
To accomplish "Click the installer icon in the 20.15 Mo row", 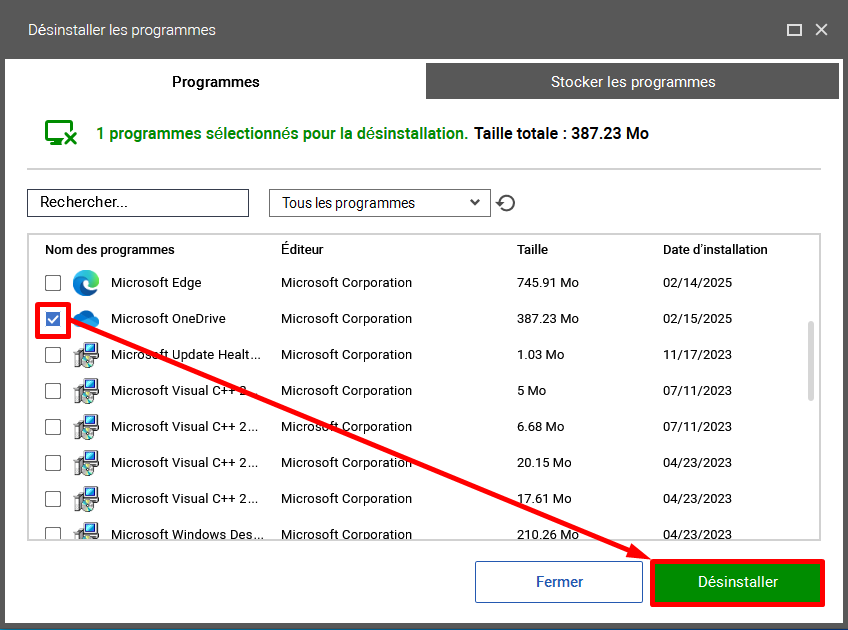I will coord(86,463).
